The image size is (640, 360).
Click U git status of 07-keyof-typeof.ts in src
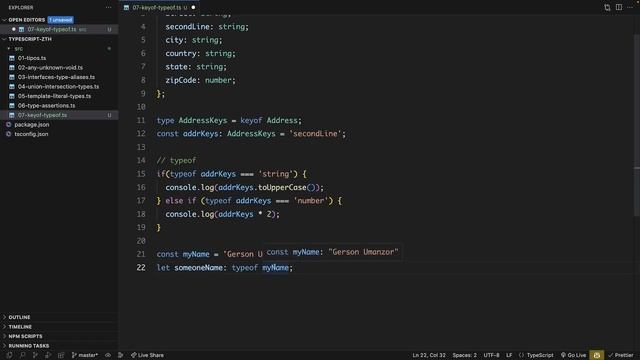(109, 115)
